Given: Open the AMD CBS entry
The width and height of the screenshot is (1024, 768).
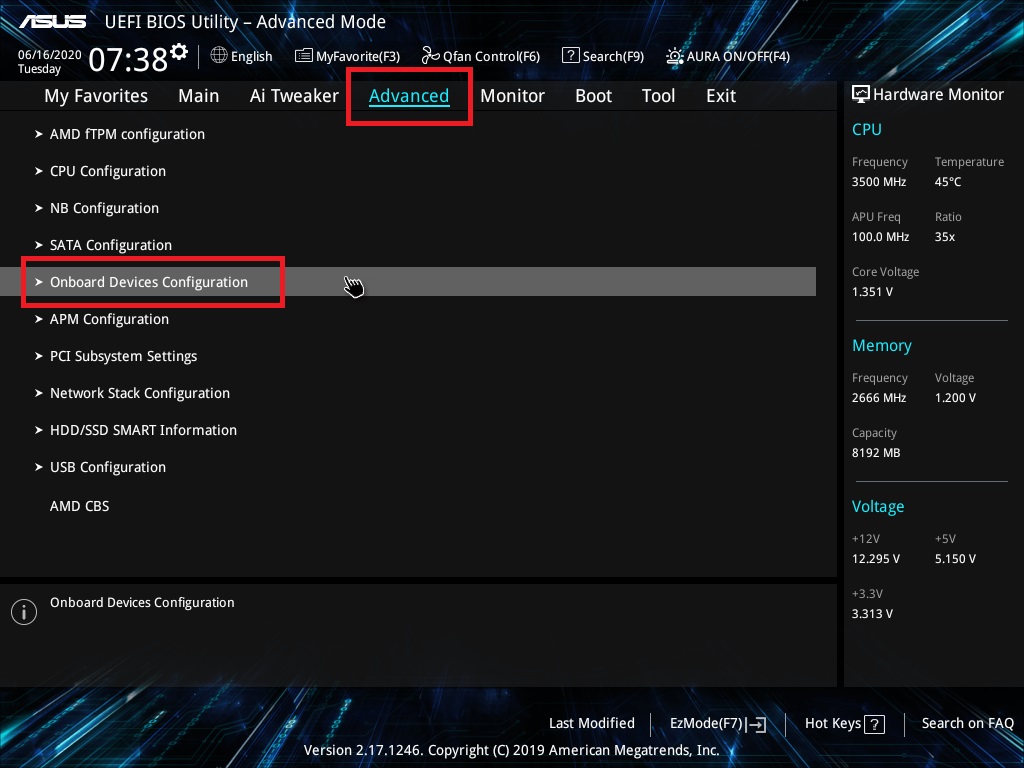Looking at the screenshot, I should coord(80,506).
